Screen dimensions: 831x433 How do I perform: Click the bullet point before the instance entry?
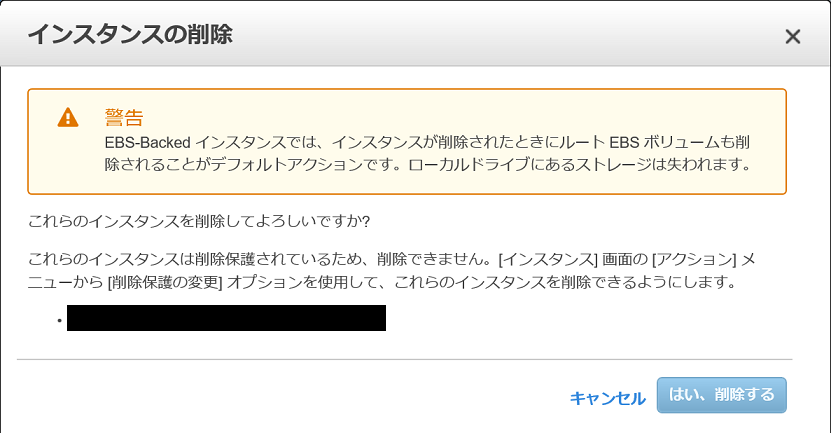[x=59, y=320]
